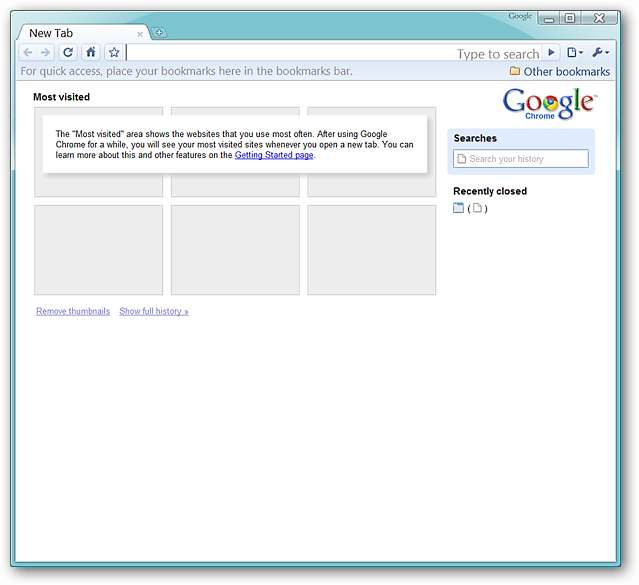
Task: Click the bookmarks bar hint text
Action: pos(186,71)
